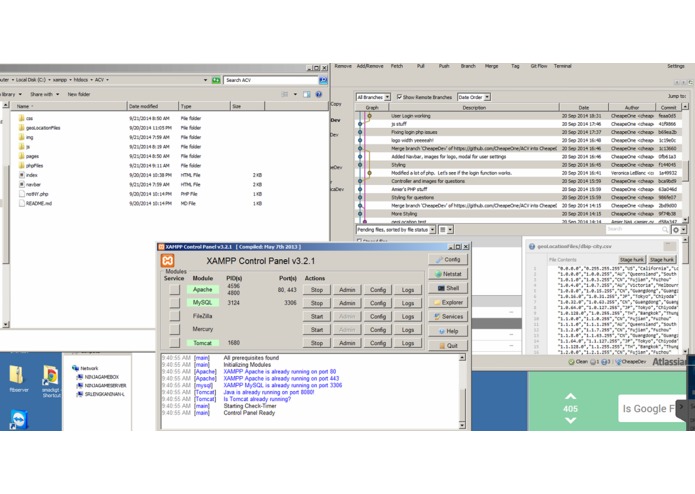Open Services from XAMPP side buttons
This screenshot has width=695, height=494.
click(448, 316)
